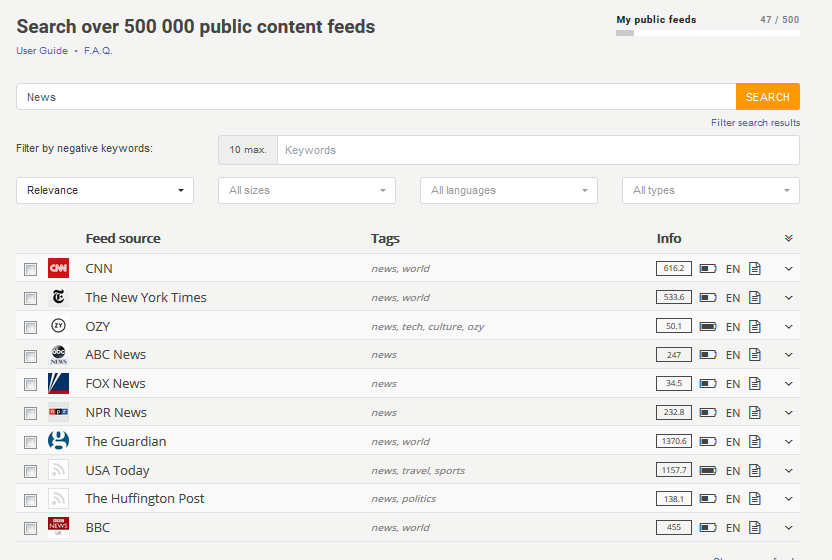Click the document icon in CNN row
Image resolution: width=832 pixels, height=560 pixels.
(755, 269)
